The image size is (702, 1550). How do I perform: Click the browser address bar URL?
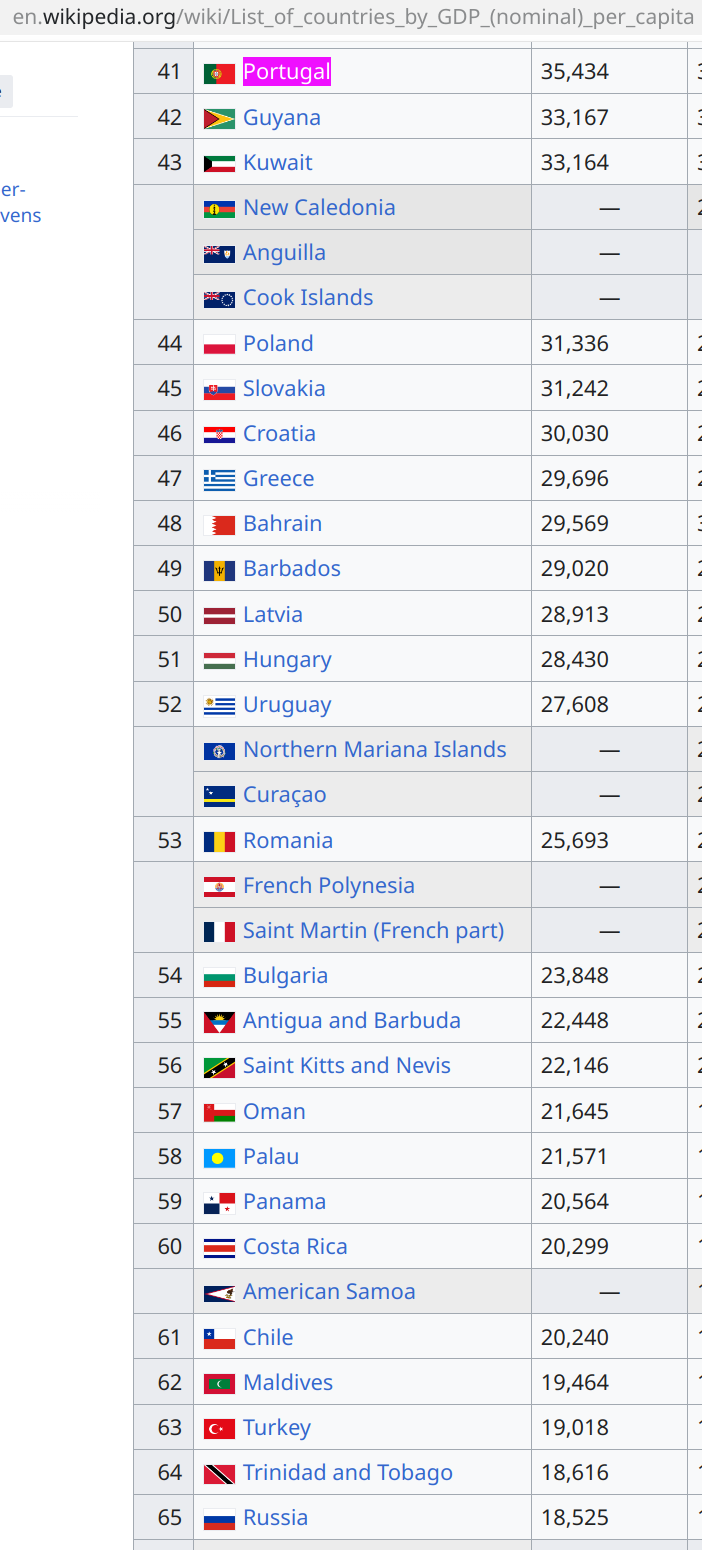click(355, 17)
